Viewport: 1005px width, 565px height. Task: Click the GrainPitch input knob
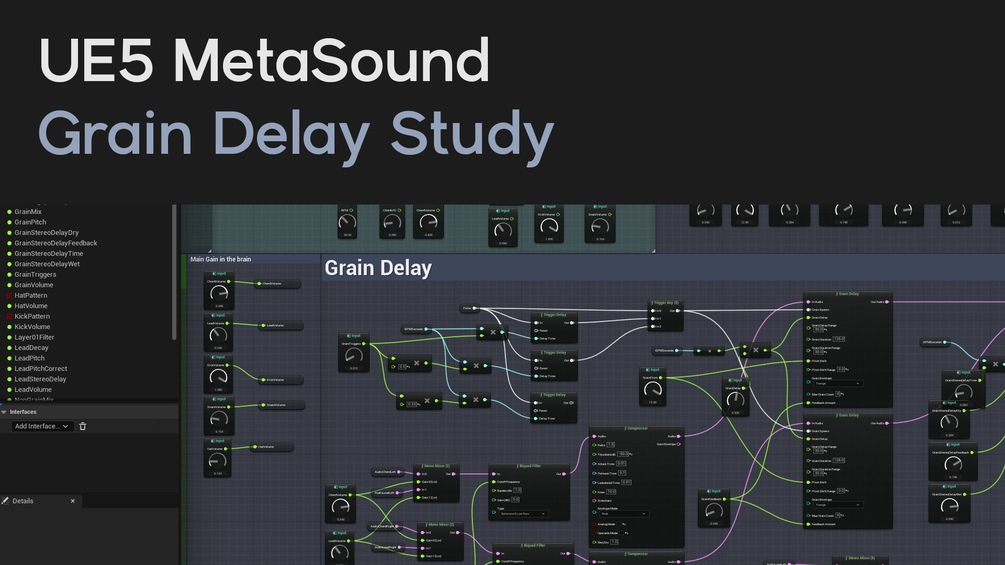[652, 389]
